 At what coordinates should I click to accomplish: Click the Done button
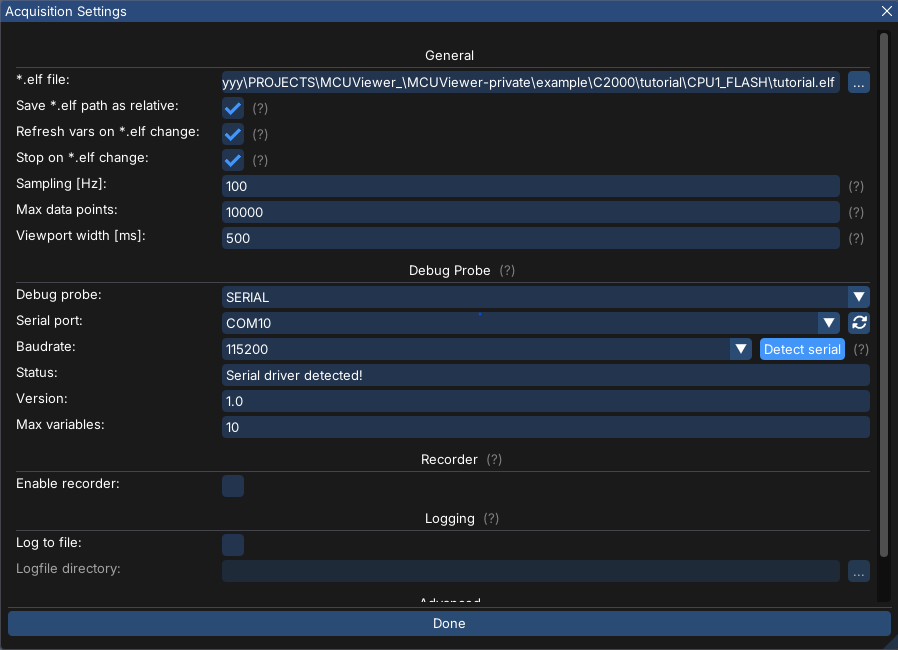pos(449,624)
